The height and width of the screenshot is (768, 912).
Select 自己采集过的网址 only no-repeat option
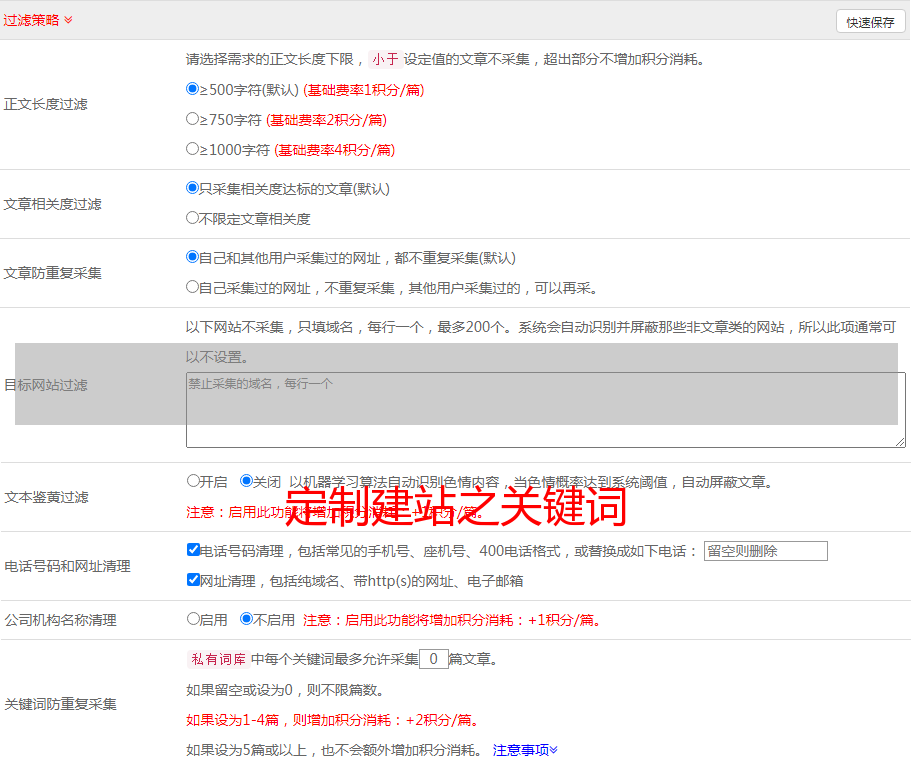tap(193, 287)
